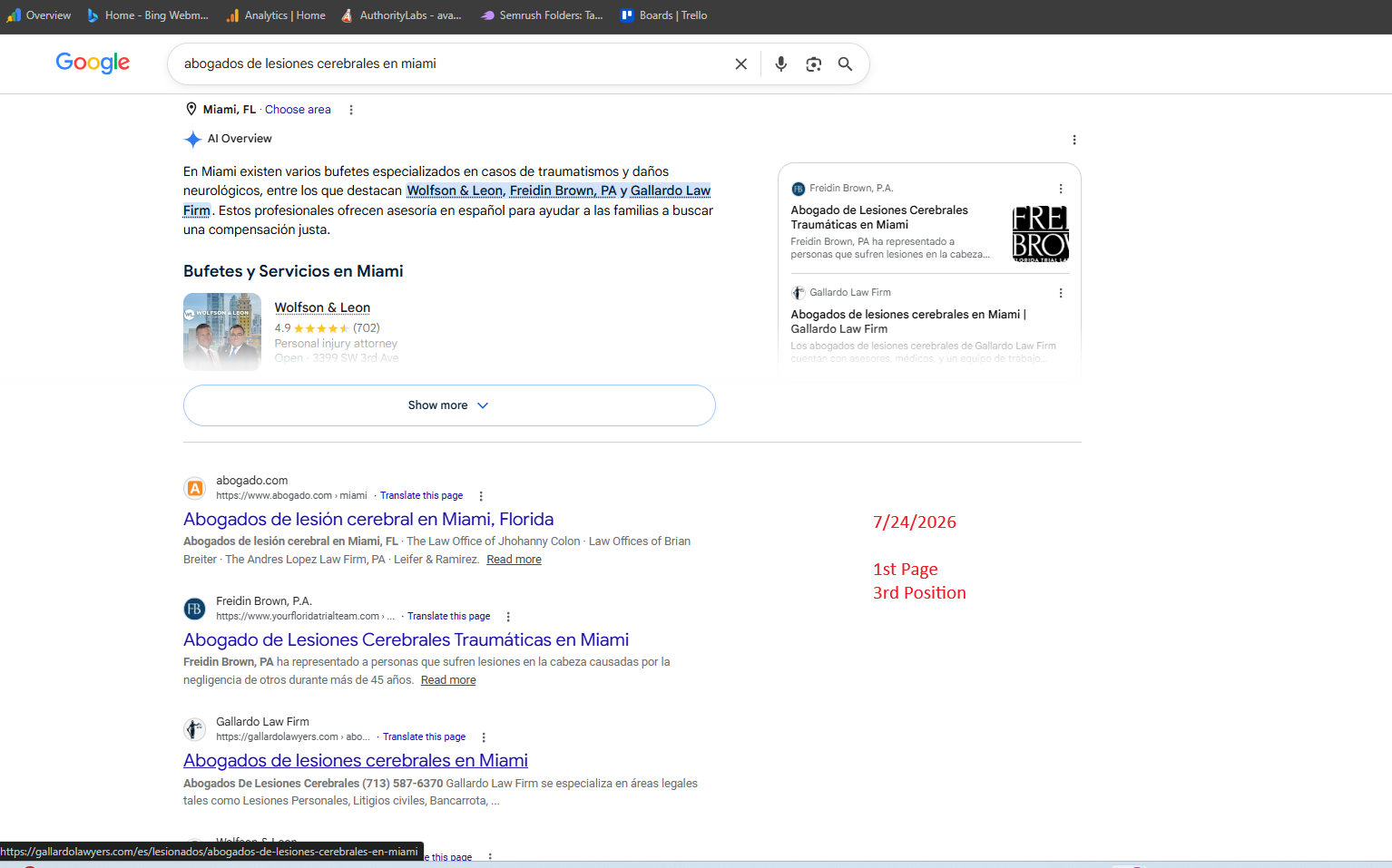This screenshot has height=868, width=1392.
Task: Clear the search query with the X icon
Action: [741, 64]
